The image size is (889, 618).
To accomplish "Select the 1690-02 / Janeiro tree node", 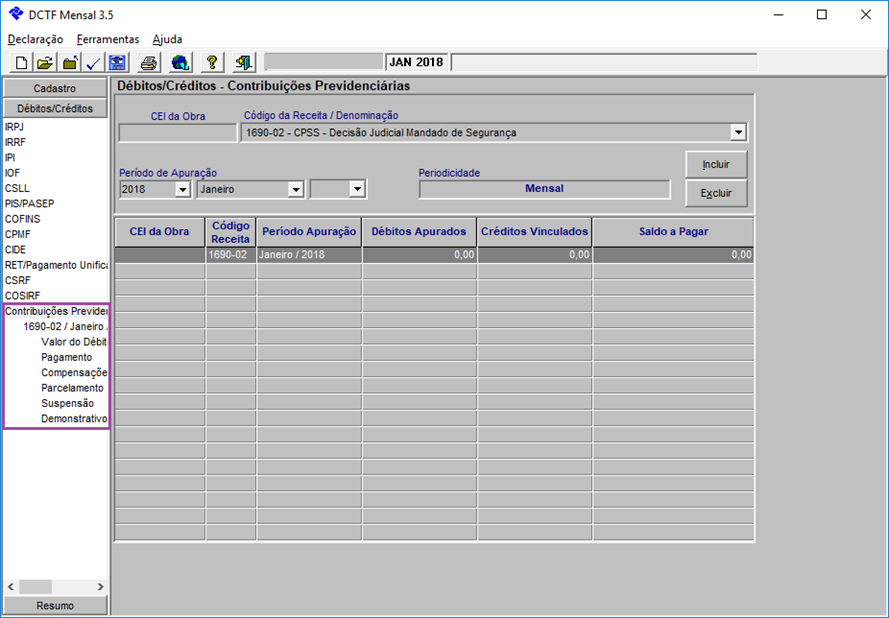I will (65, 327).
